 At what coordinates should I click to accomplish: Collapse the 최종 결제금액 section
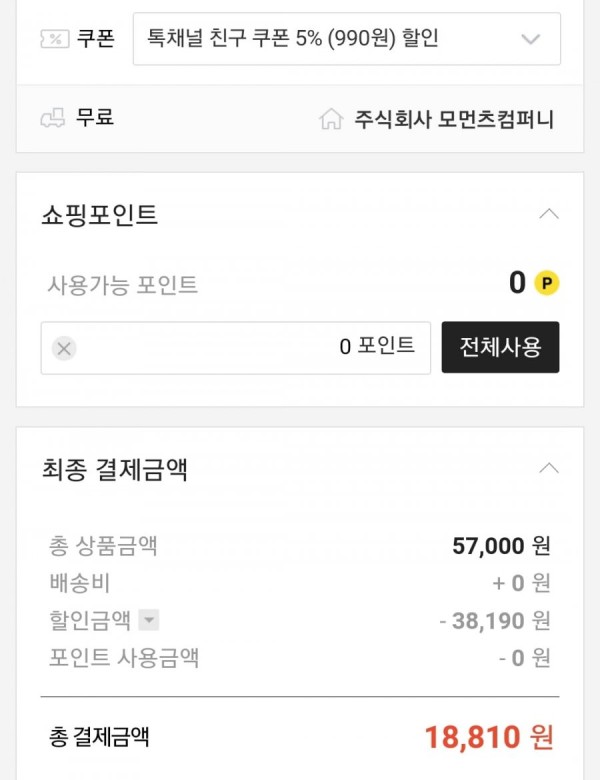click(549, 469)
